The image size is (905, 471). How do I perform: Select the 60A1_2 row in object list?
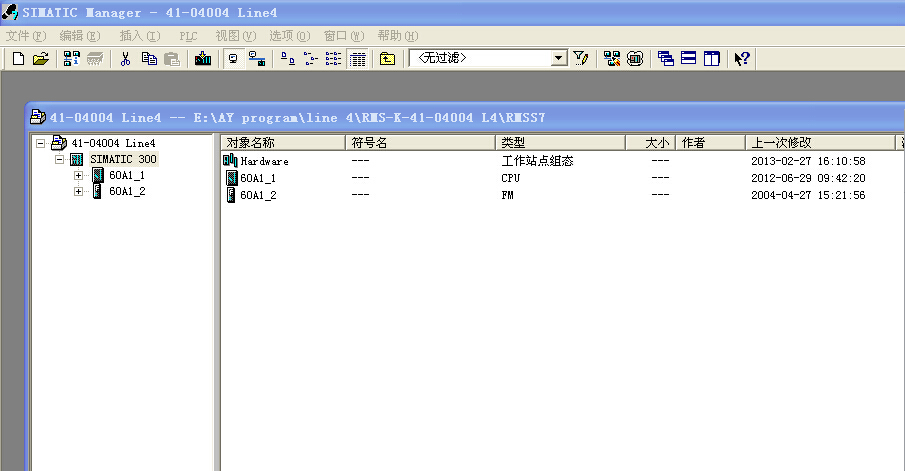pyautogui.click(x=258, y=195)
